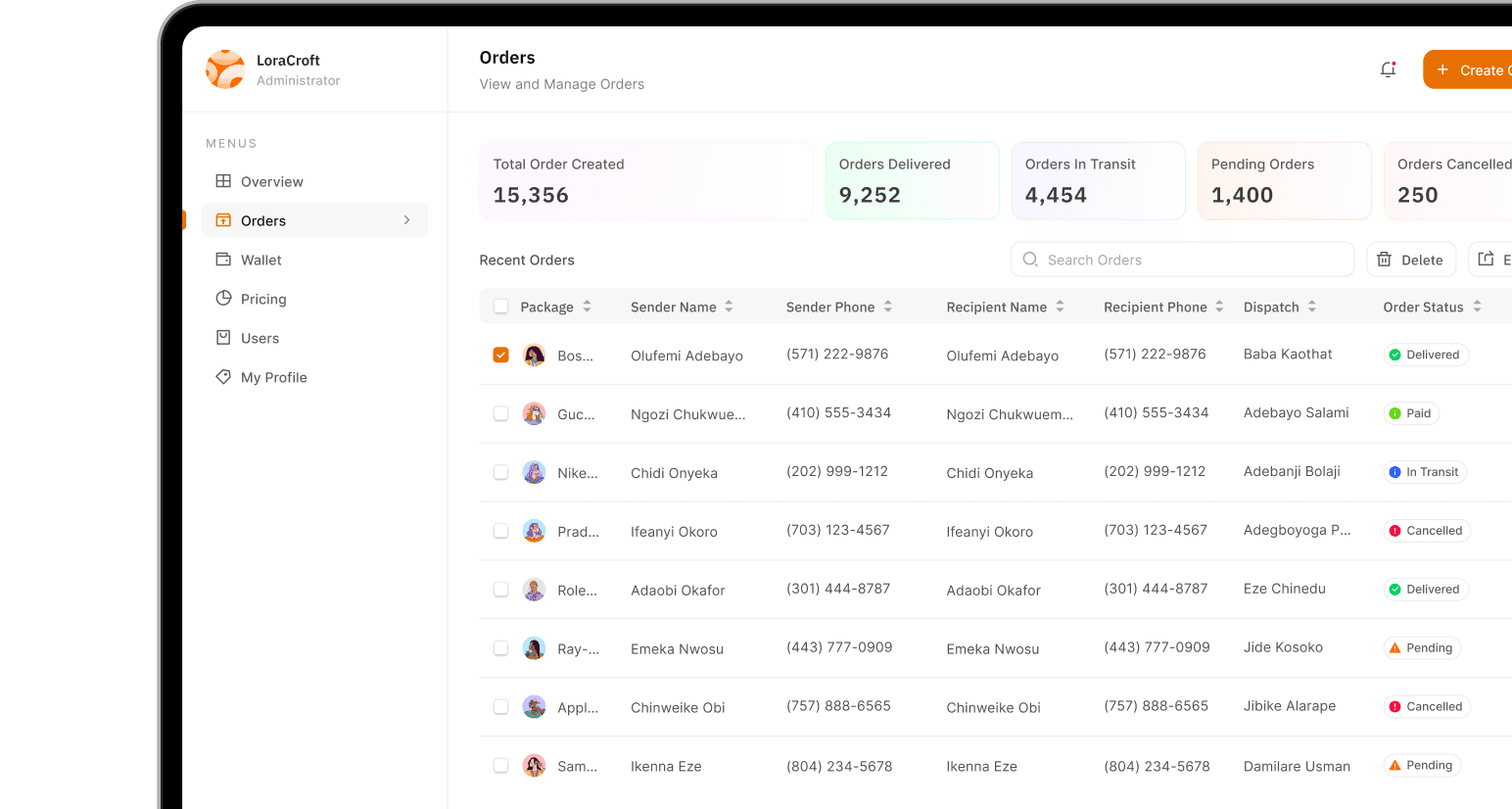Select the Users icon in the sidebar
Image resolution: width=1512 pixels, height=809 pixels.
[224, 338]
